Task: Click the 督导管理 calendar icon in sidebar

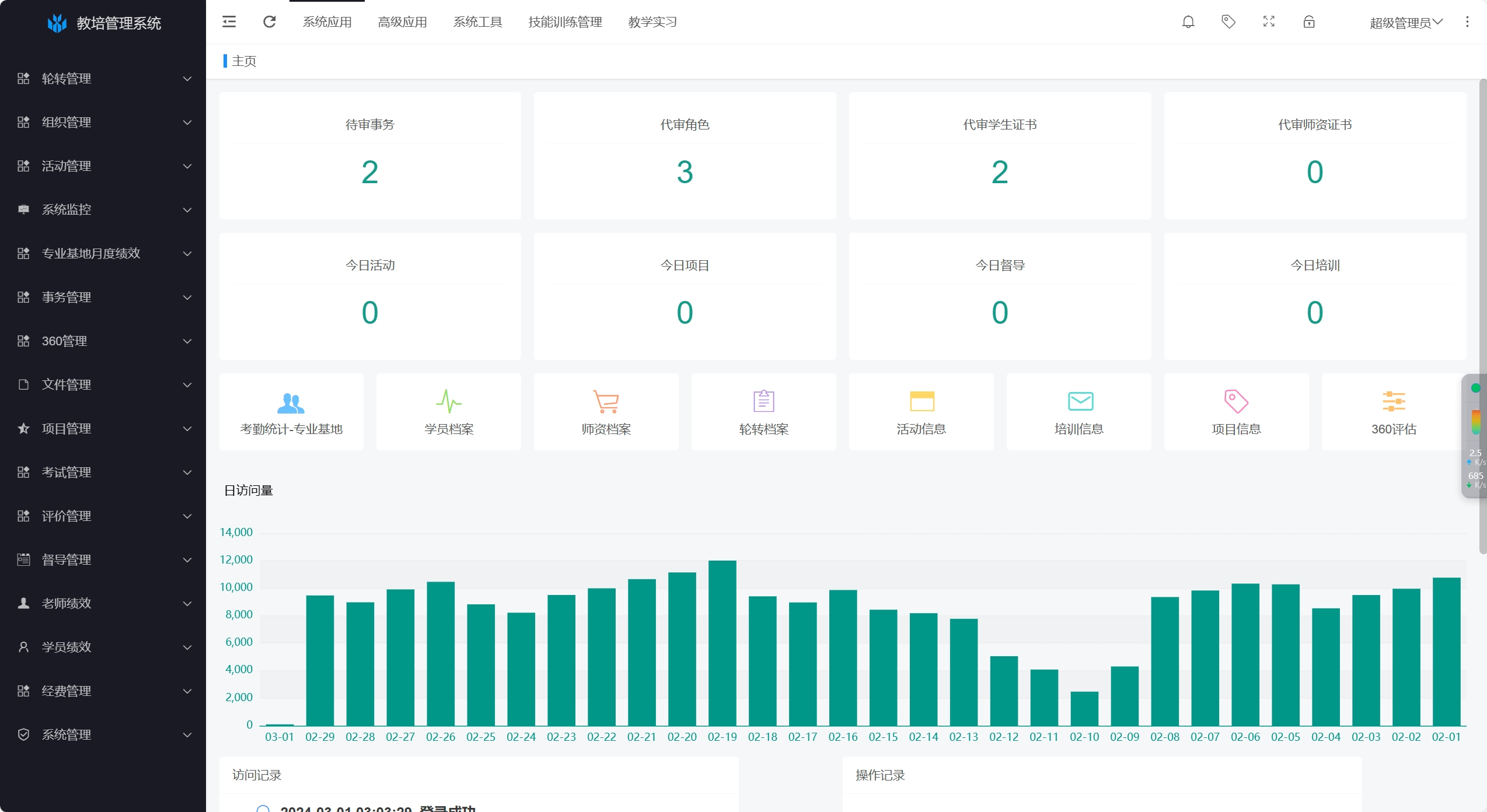Action: 23,559
